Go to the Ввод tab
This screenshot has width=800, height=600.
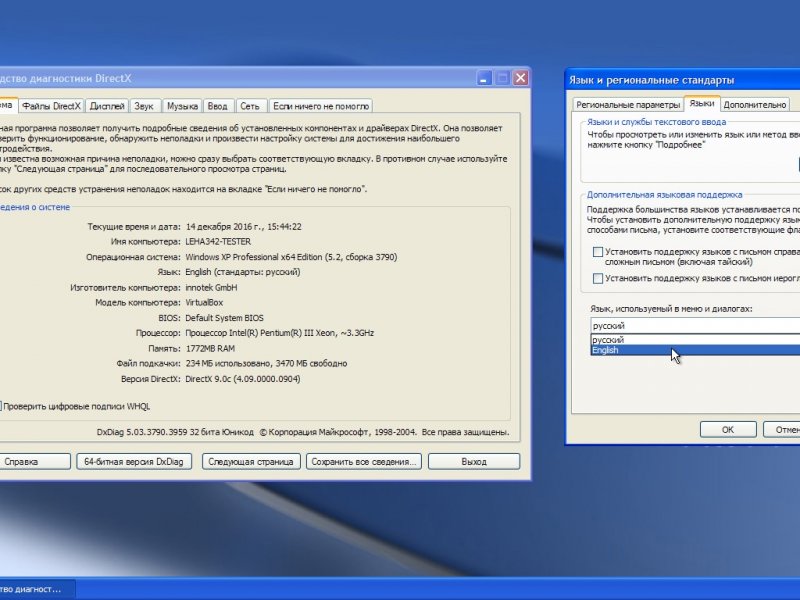218,106
